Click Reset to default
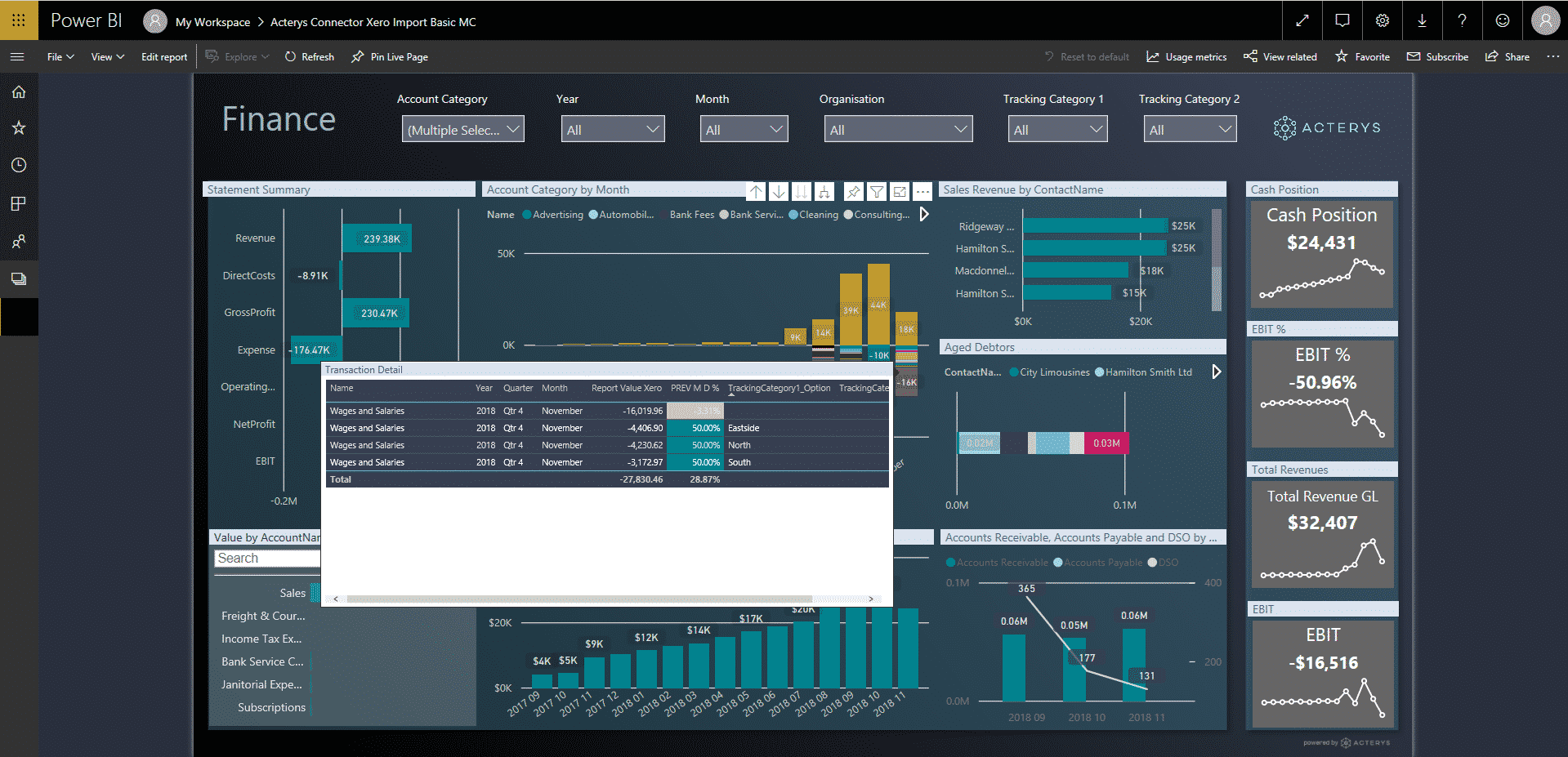Viewport: 1568px width, 757px height. click(x=1087, y=56)
